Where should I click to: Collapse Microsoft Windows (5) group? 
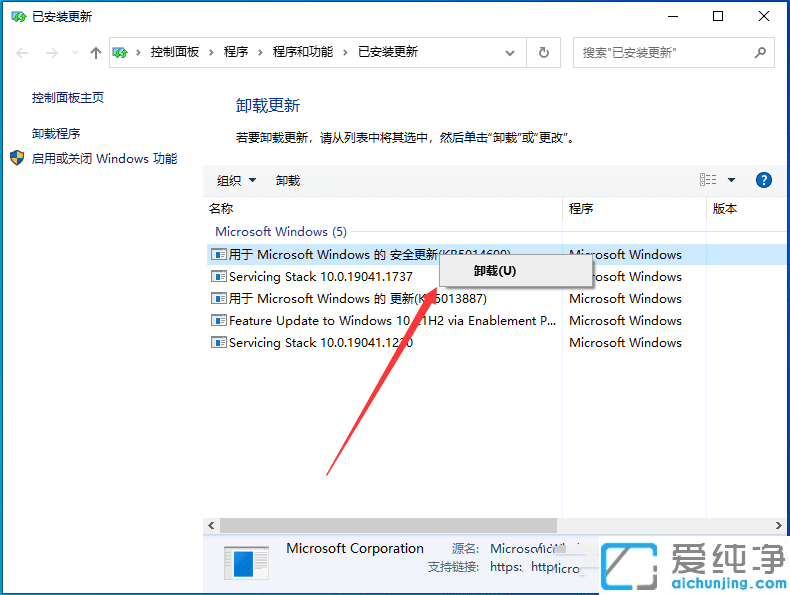click(x=281, y=232)
